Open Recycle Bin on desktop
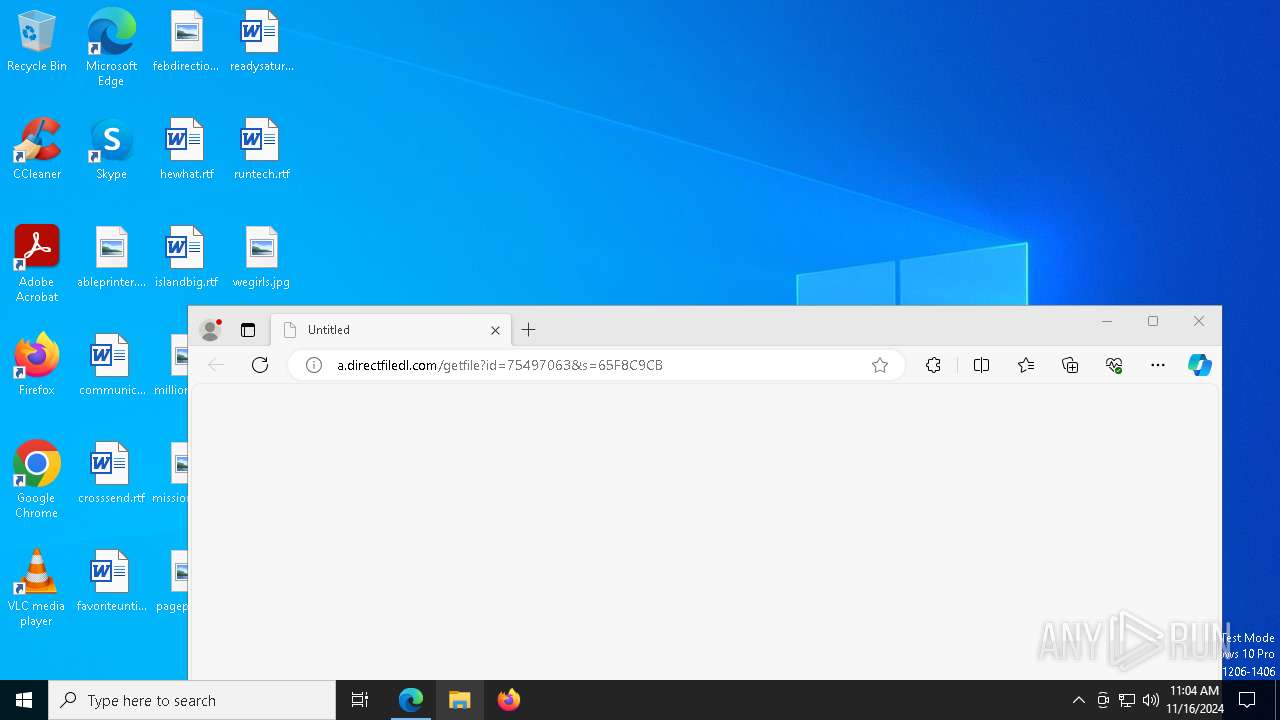 (37, 42)
